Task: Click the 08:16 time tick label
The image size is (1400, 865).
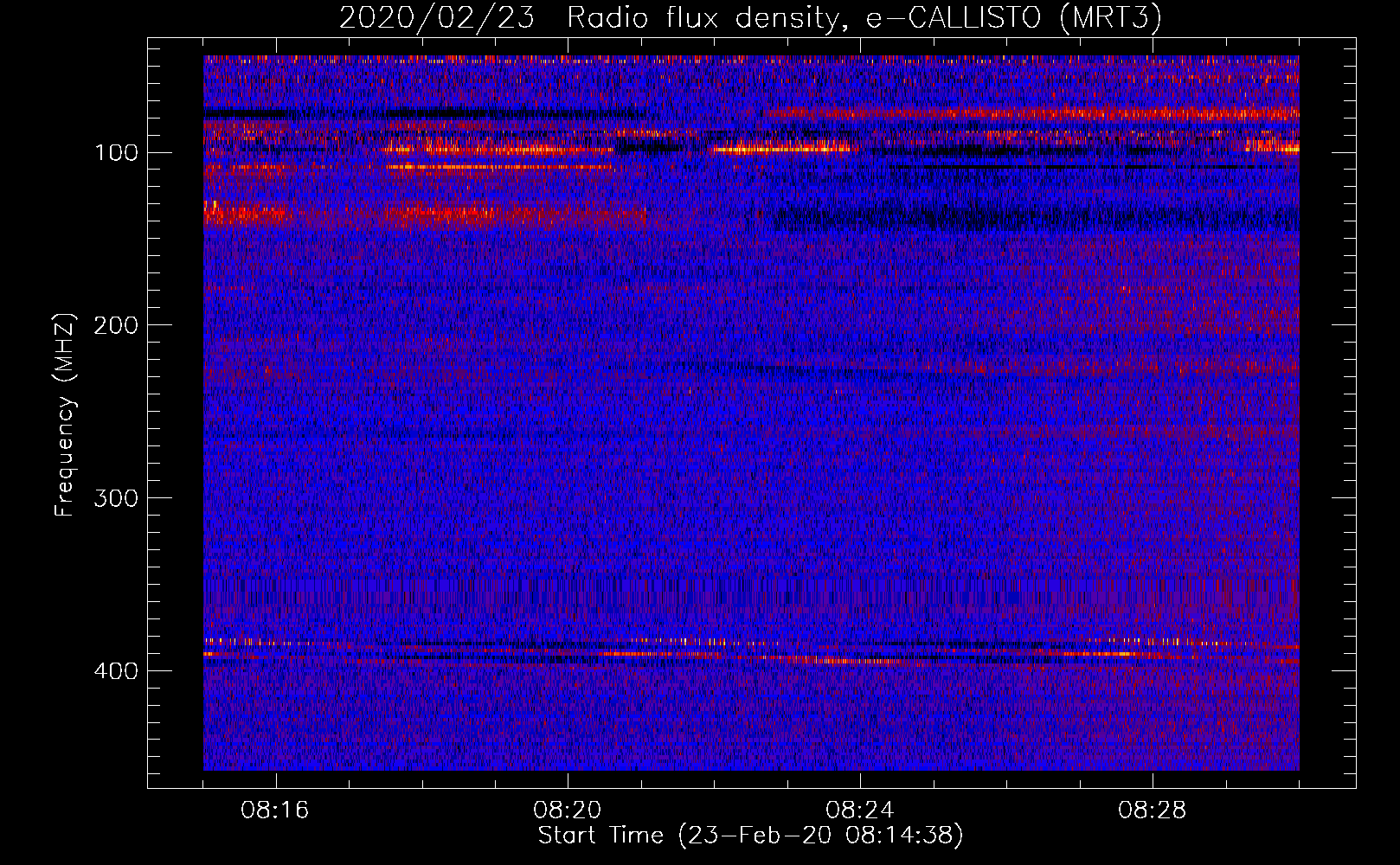Action: (x=275, y=811)
